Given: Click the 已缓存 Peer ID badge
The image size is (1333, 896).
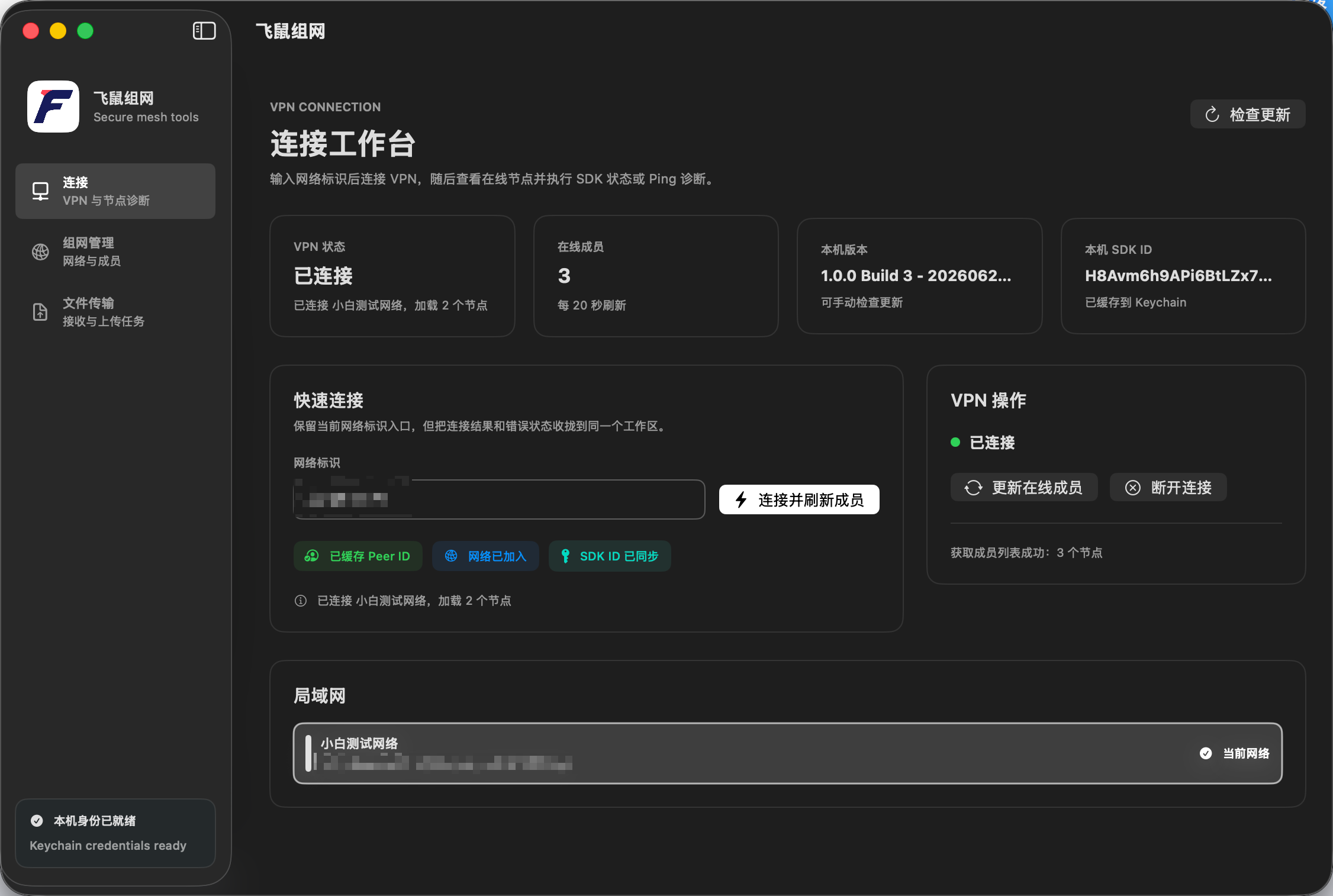Looking at the screenshot, I should click(x=358, y=556).
